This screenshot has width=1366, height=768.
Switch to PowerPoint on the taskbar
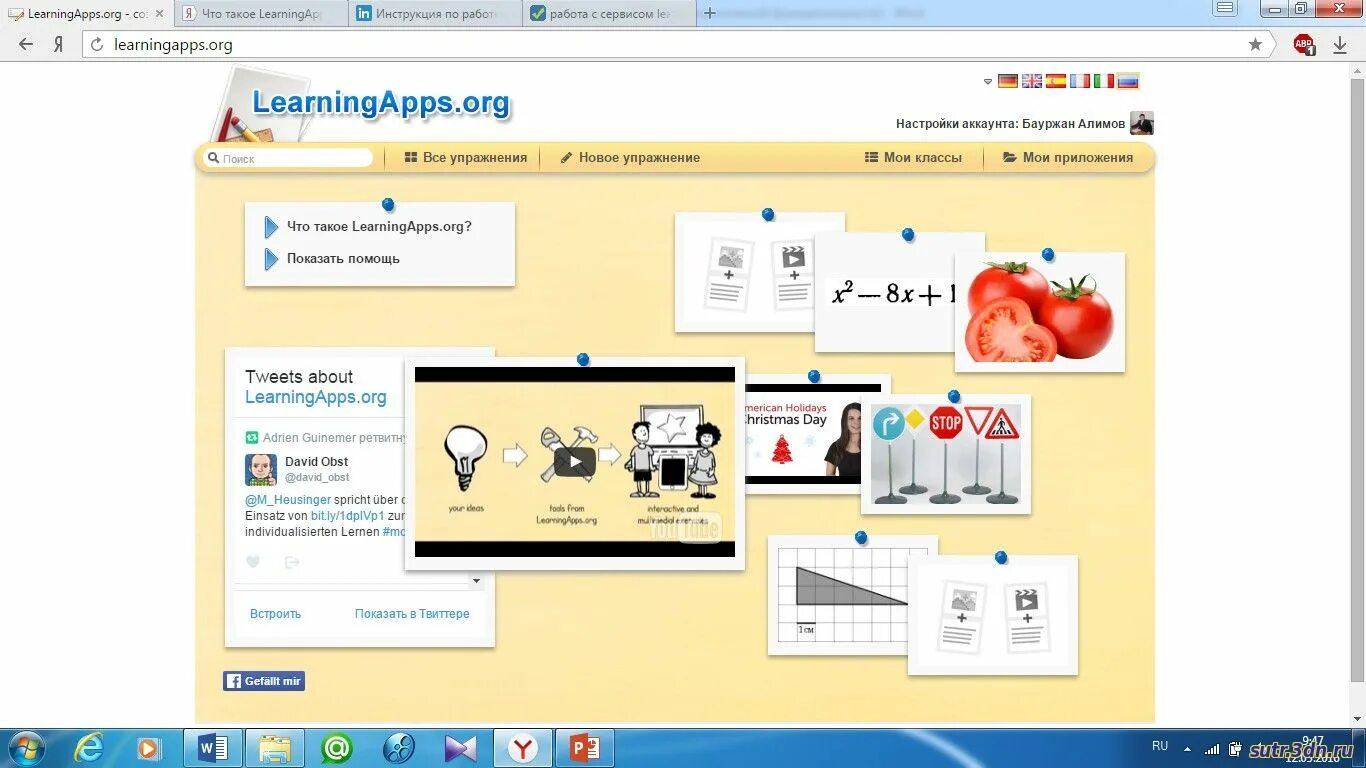click(585, 748)
